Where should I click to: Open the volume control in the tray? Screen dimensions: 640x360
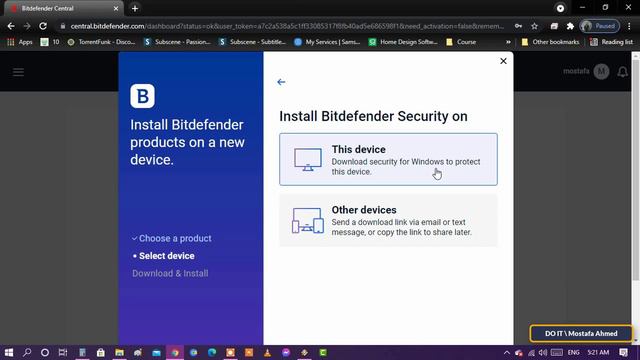pyautogui.click(x=542, y=353)
